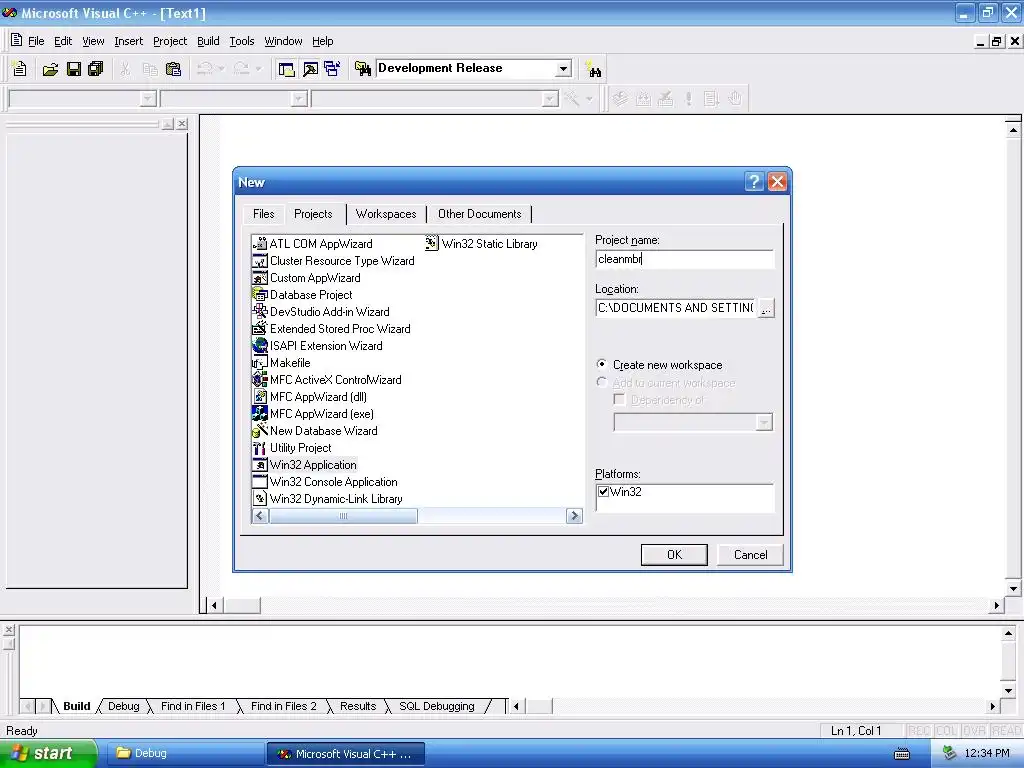
Task: Click project list scroll left arrow
Action: (x=260, y=516)
